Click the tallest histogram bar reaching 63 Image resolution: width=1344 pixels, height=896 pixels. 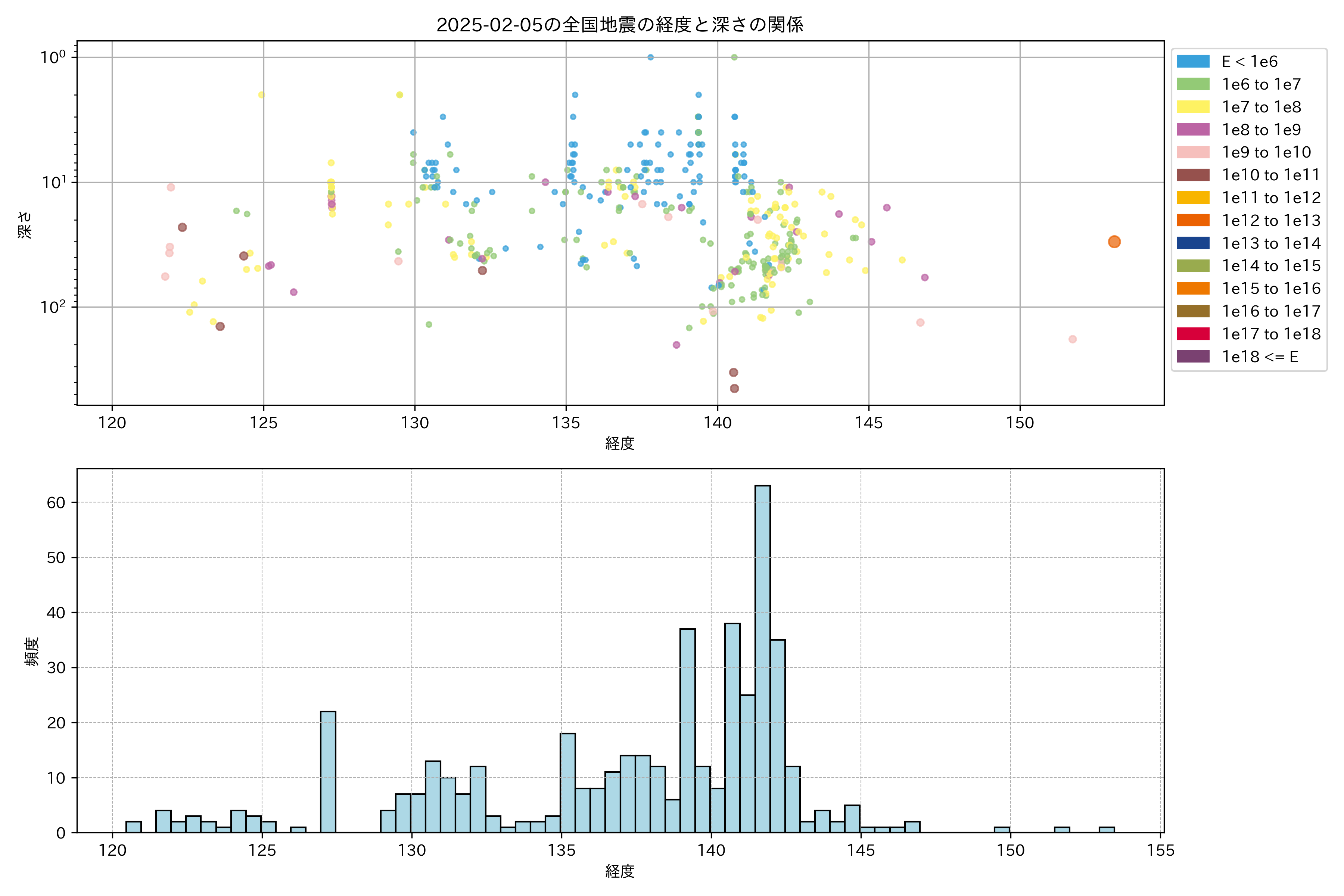(762, 657)
